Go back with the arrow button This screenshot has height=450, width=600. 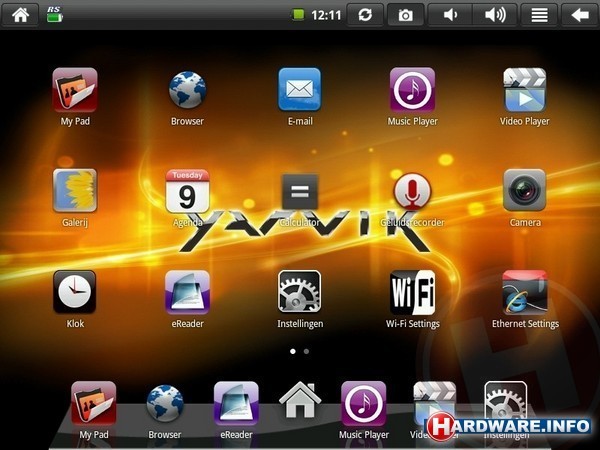click(580, 15)
